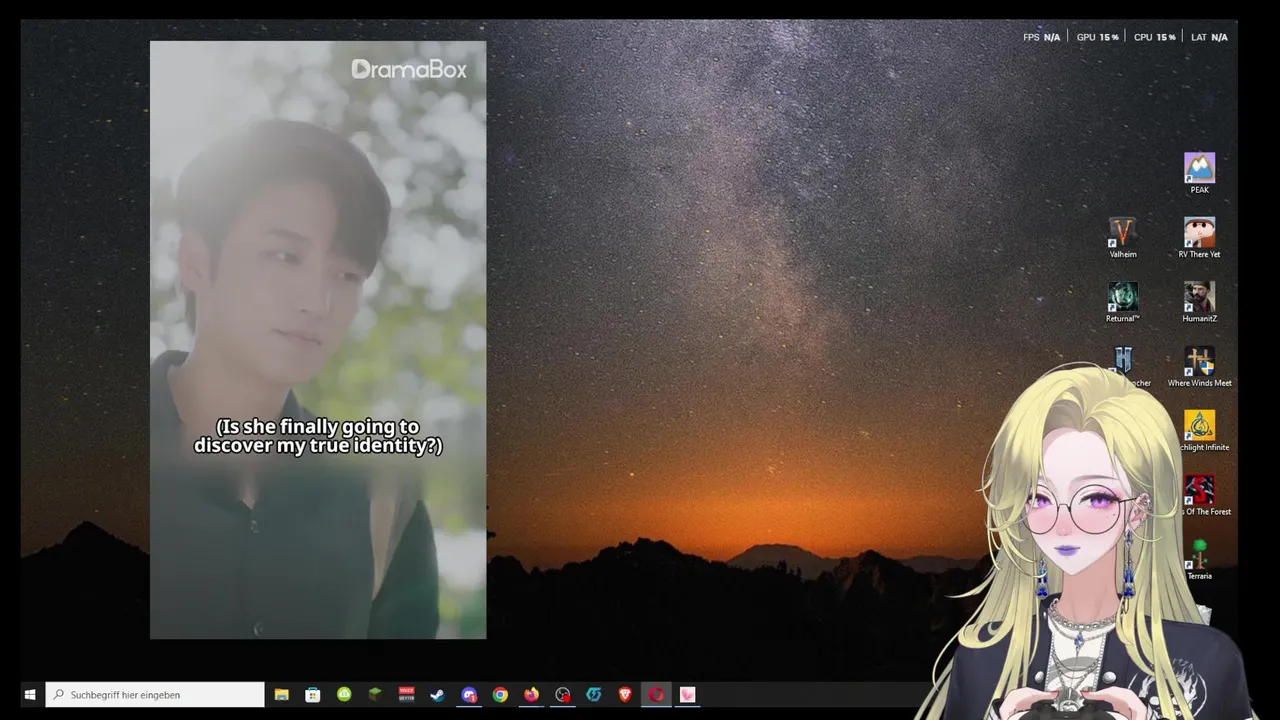Launch Returnal desktop shortcut
This screenshot has height=720, width=1280.
click(1123, 302)
